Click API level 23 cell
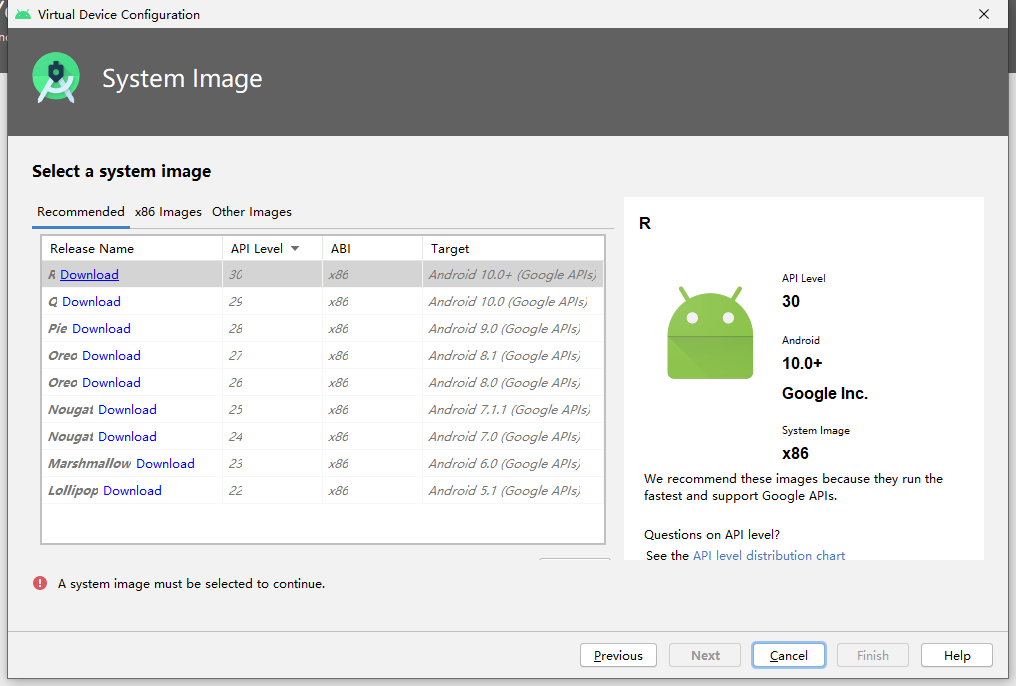The height and width of the screenshot is (686, 1016). click(272, 464)
